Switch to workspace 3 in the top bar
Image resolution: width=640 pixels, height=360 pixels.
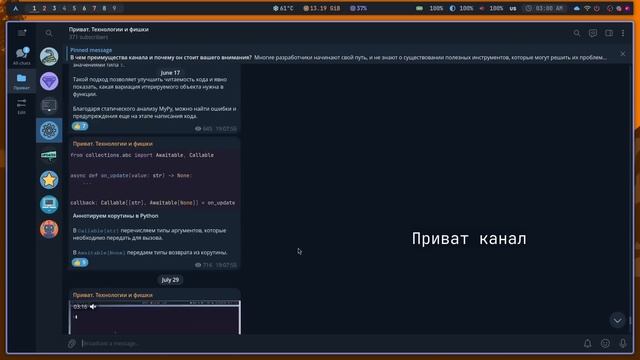click(x=54, y=8)
